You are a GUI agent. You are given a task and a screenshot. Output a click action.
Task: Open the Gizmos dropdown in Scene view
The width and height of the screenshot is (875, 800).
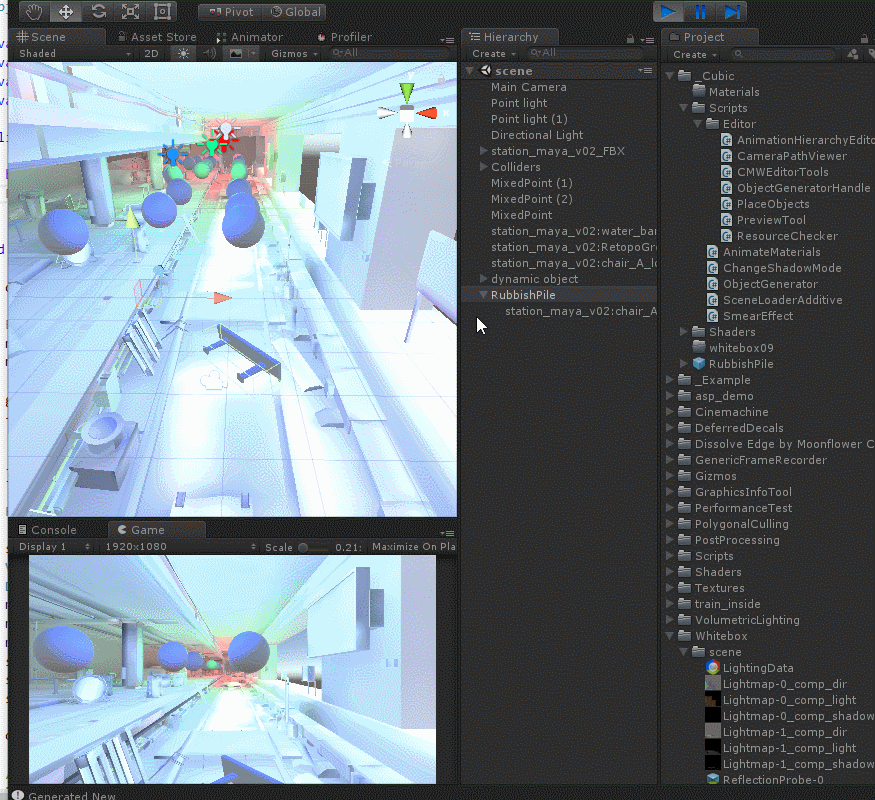coord(293,54)
